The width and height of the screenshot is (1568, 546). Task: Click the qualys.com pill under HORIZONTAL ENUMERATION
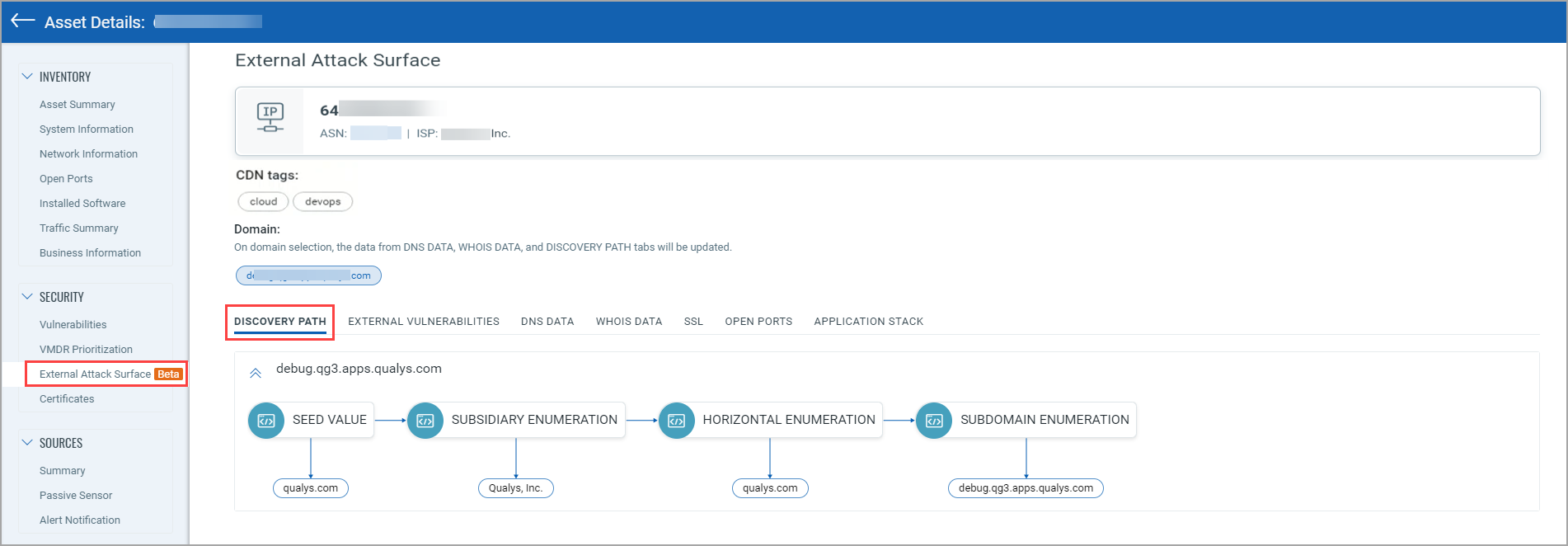coord(770,488)
